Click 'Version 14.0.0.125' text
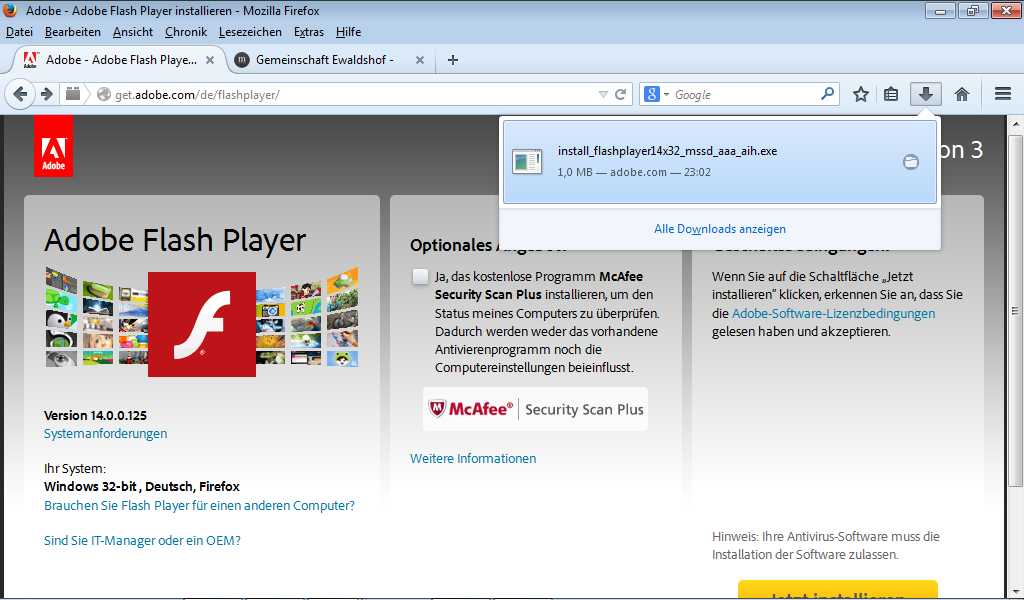This screenshot has width=1024, height=600. pos(95,415)
